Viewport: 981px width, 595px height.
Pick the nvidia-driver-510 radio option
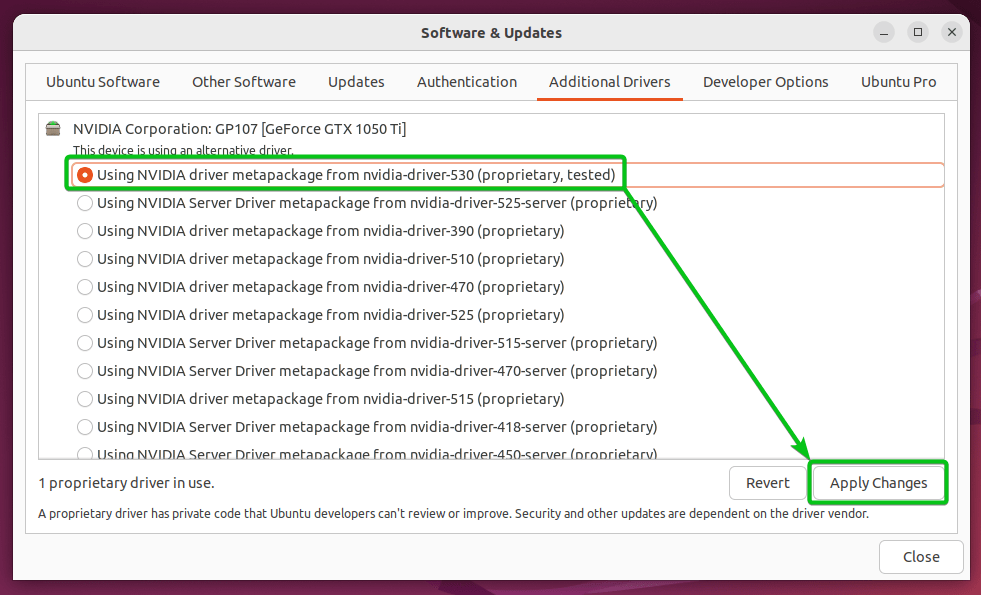tap(84, 259)
